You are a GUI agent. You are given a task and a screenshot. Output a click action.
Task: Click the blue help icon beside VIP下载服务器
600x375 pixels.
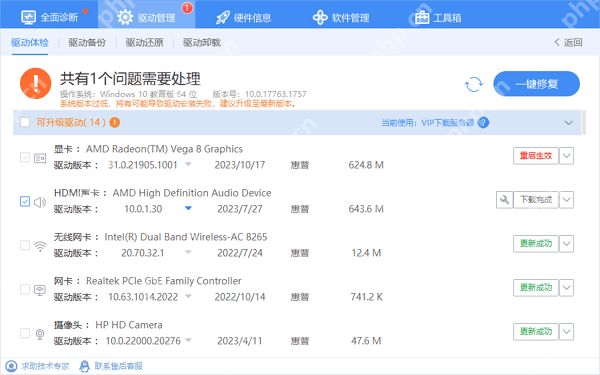(x=483, y=122)
